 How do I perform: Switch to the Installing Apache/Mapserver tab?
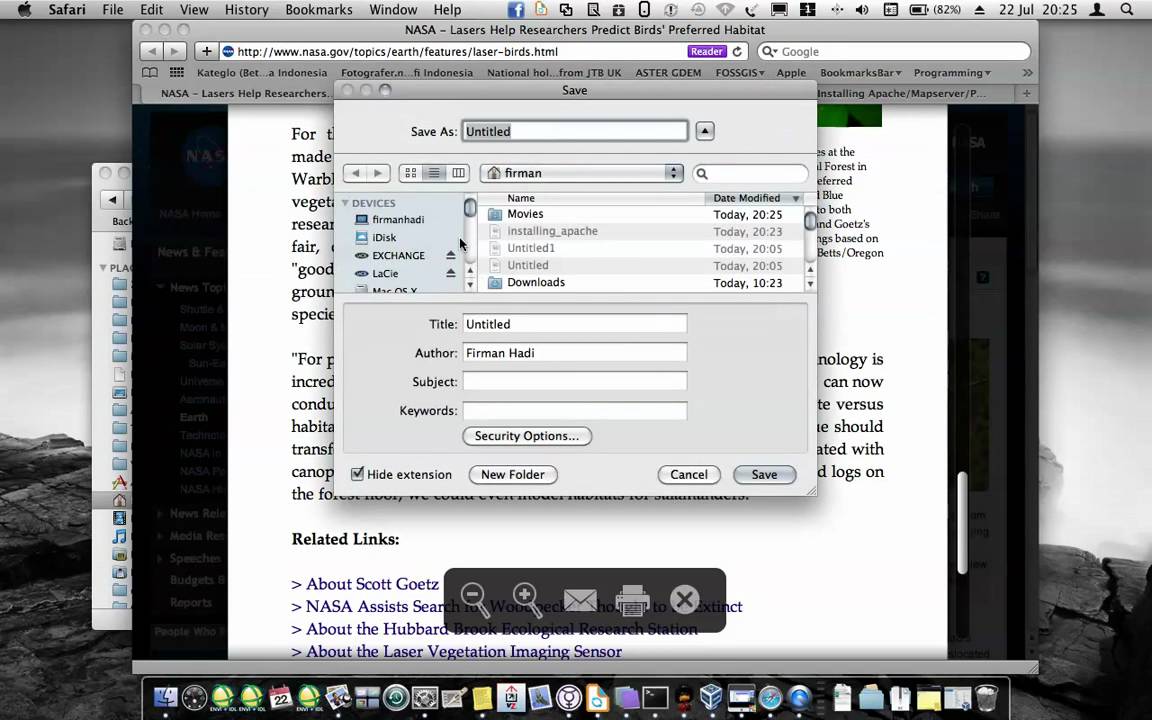pyautogui.click(x=915, y=93)
